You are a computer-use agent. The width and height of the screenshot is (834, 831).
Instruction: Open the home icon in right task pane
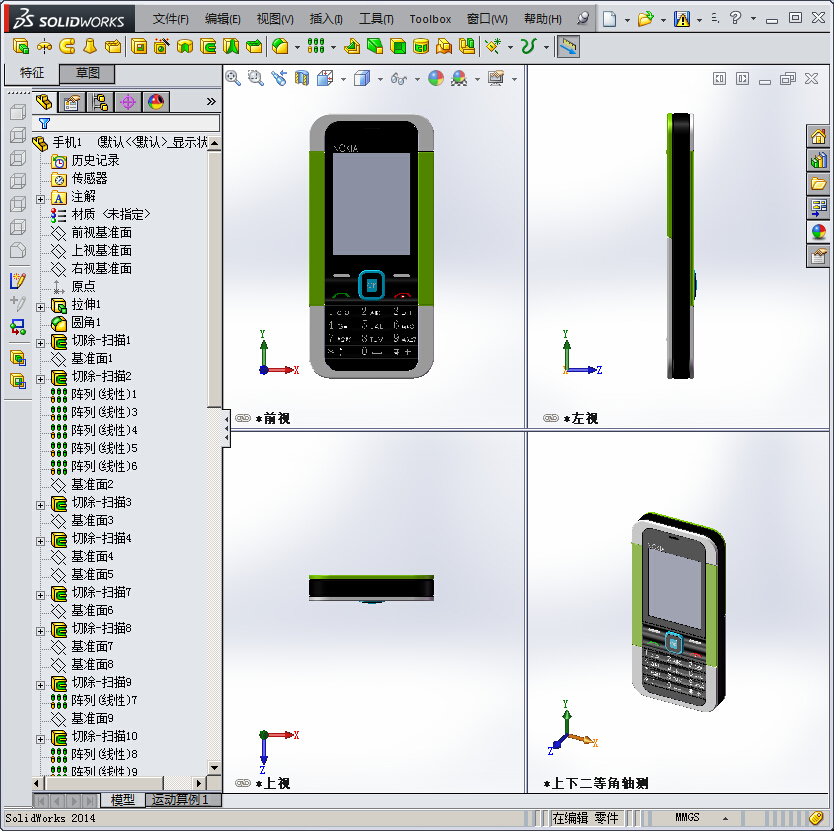[x=817, y=135]
